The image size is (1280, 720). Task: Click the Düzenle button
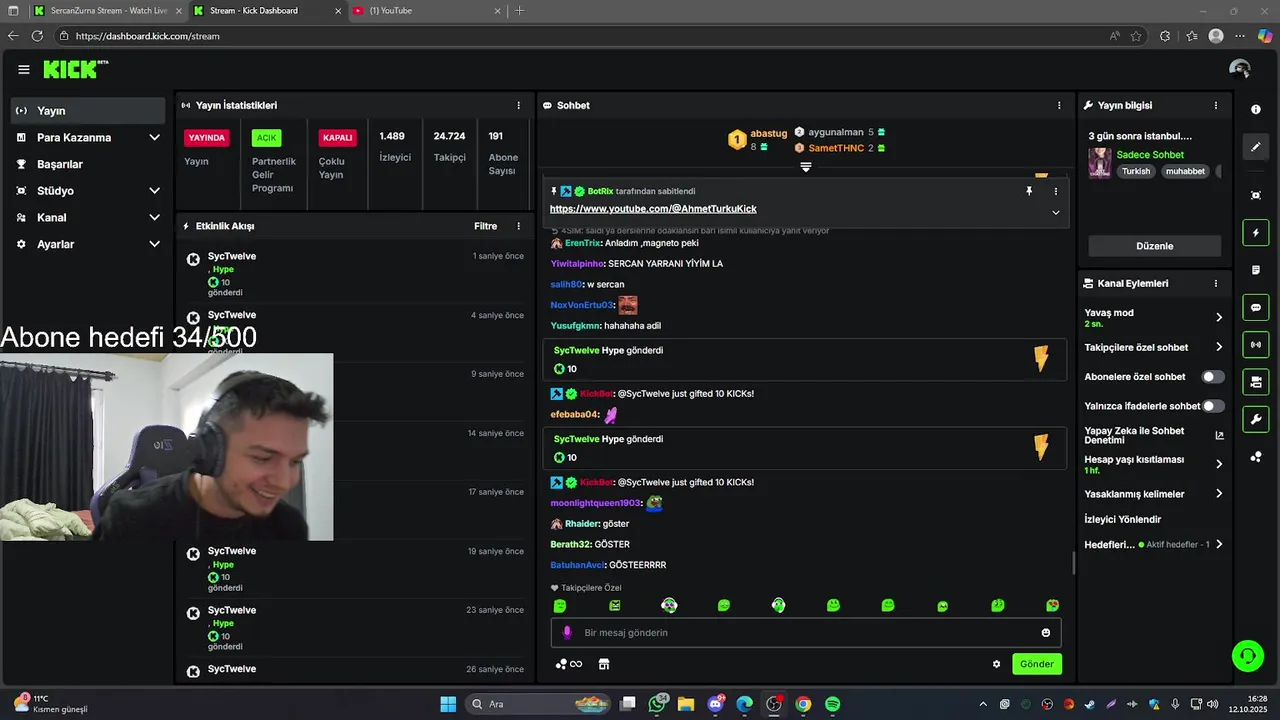(x=1155, y=246)
